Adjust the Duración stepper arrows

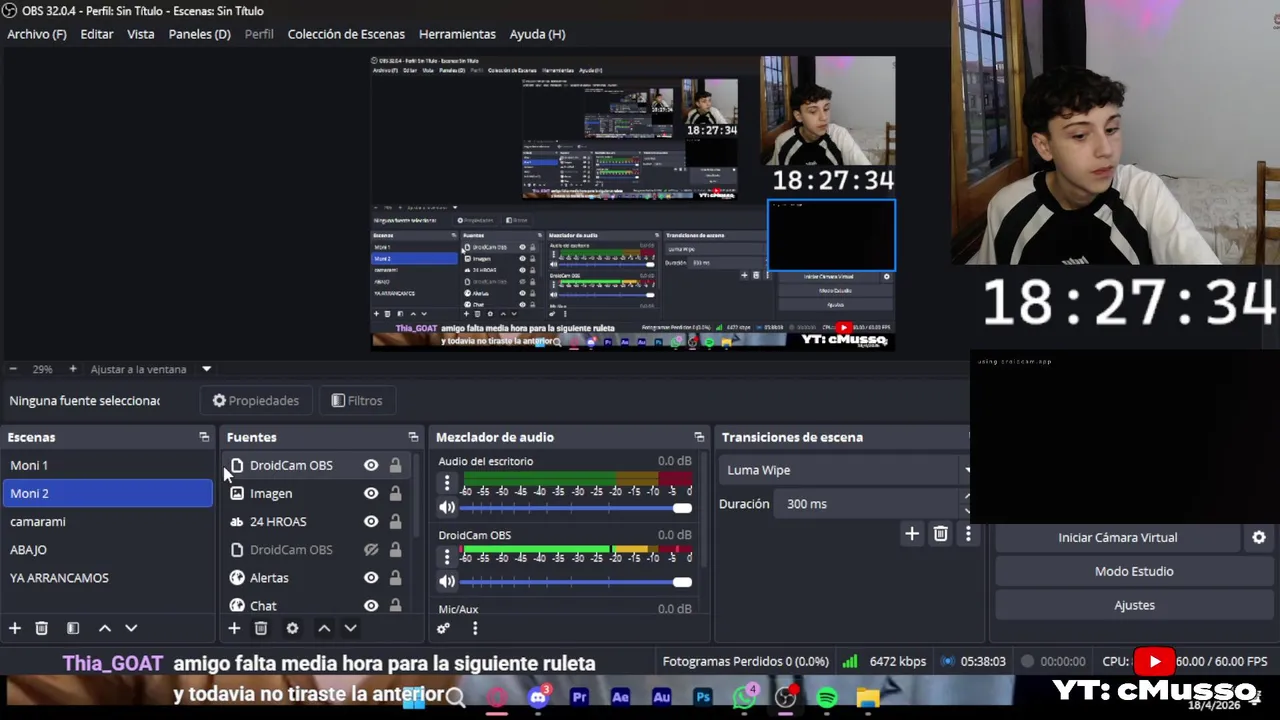tap(966, 504)
